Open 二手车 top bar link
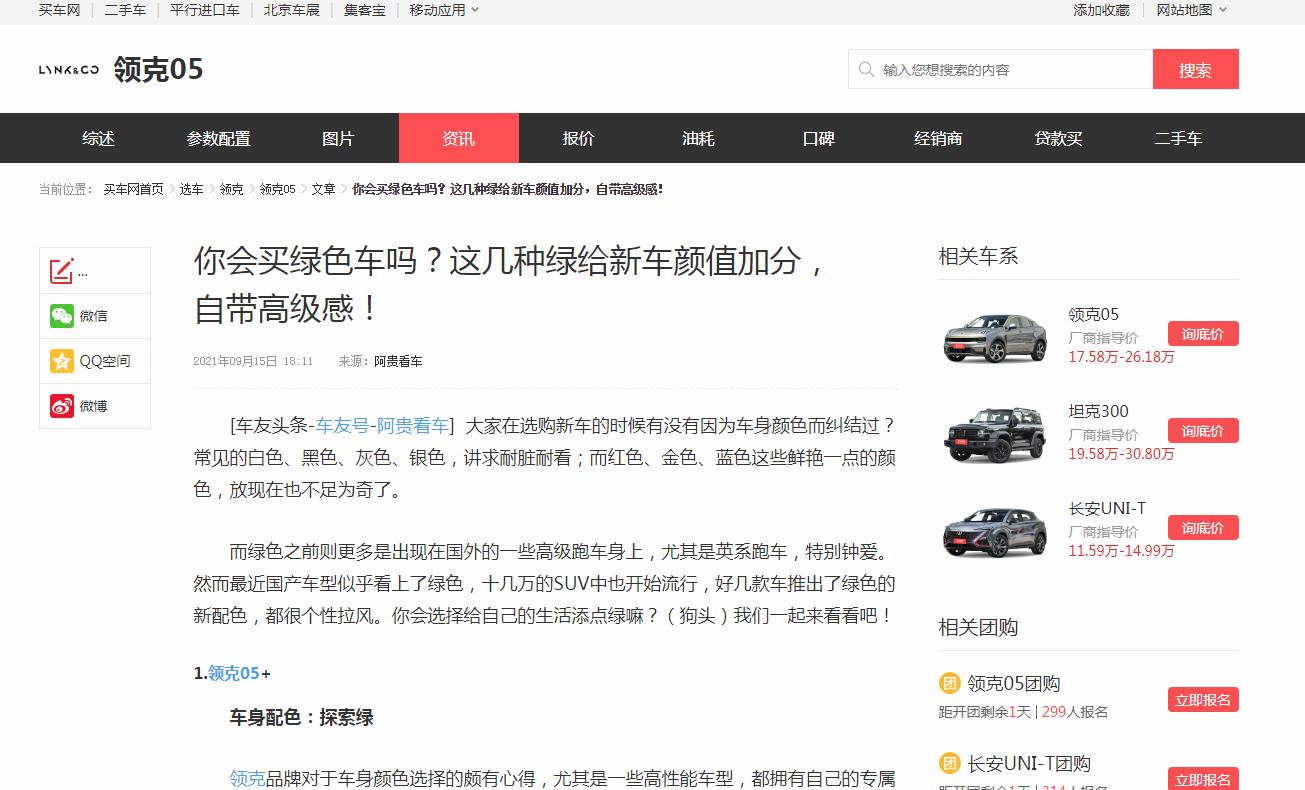 pos(125,10)
